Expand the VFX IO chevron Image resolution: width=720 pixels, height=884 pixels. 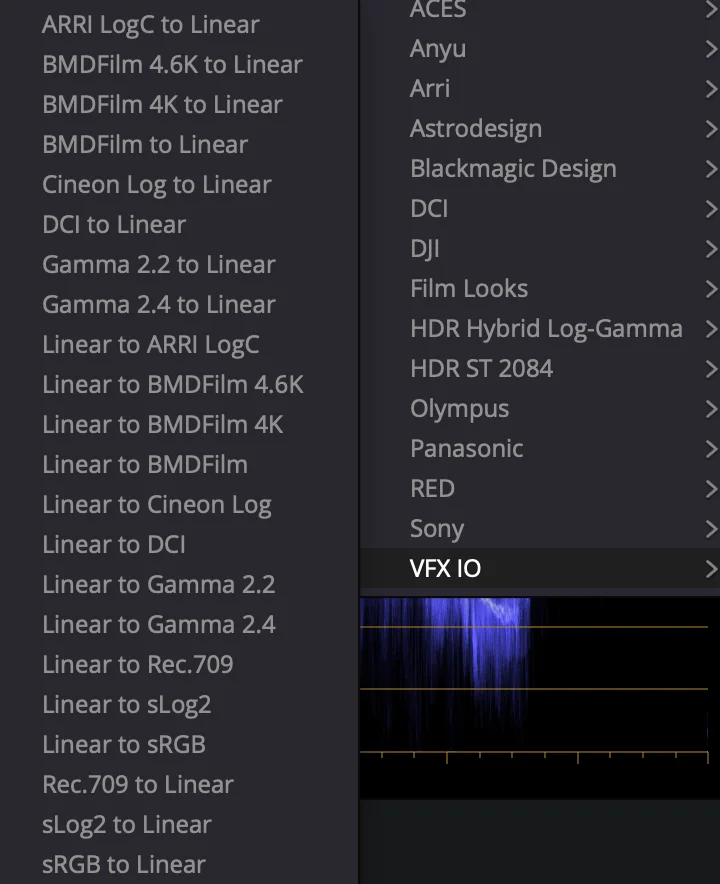point(712,570)
